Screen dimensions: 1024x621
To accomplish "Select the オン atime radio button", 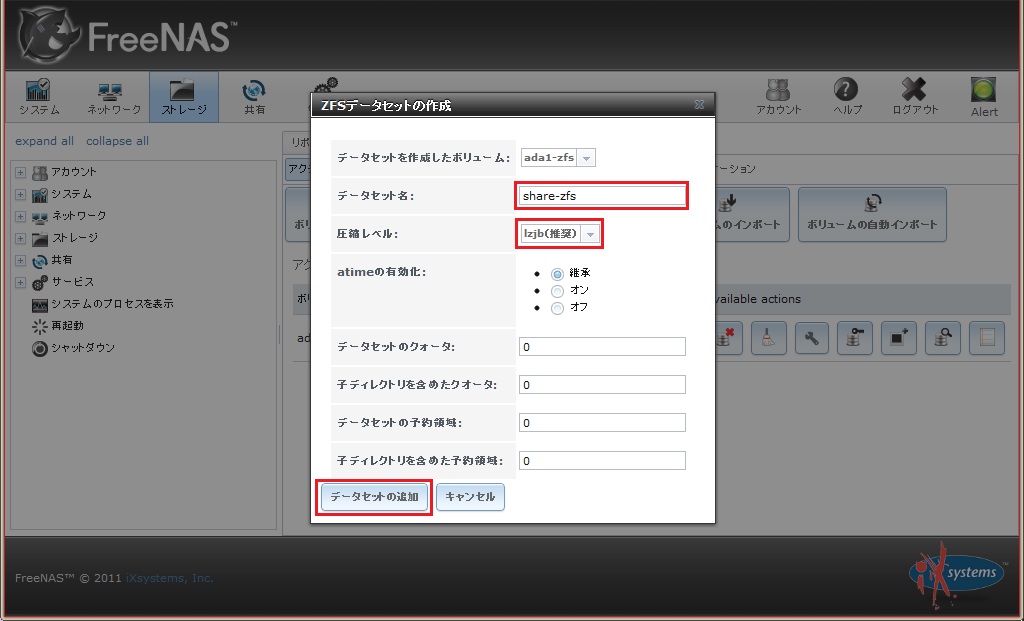I will 557,291.
